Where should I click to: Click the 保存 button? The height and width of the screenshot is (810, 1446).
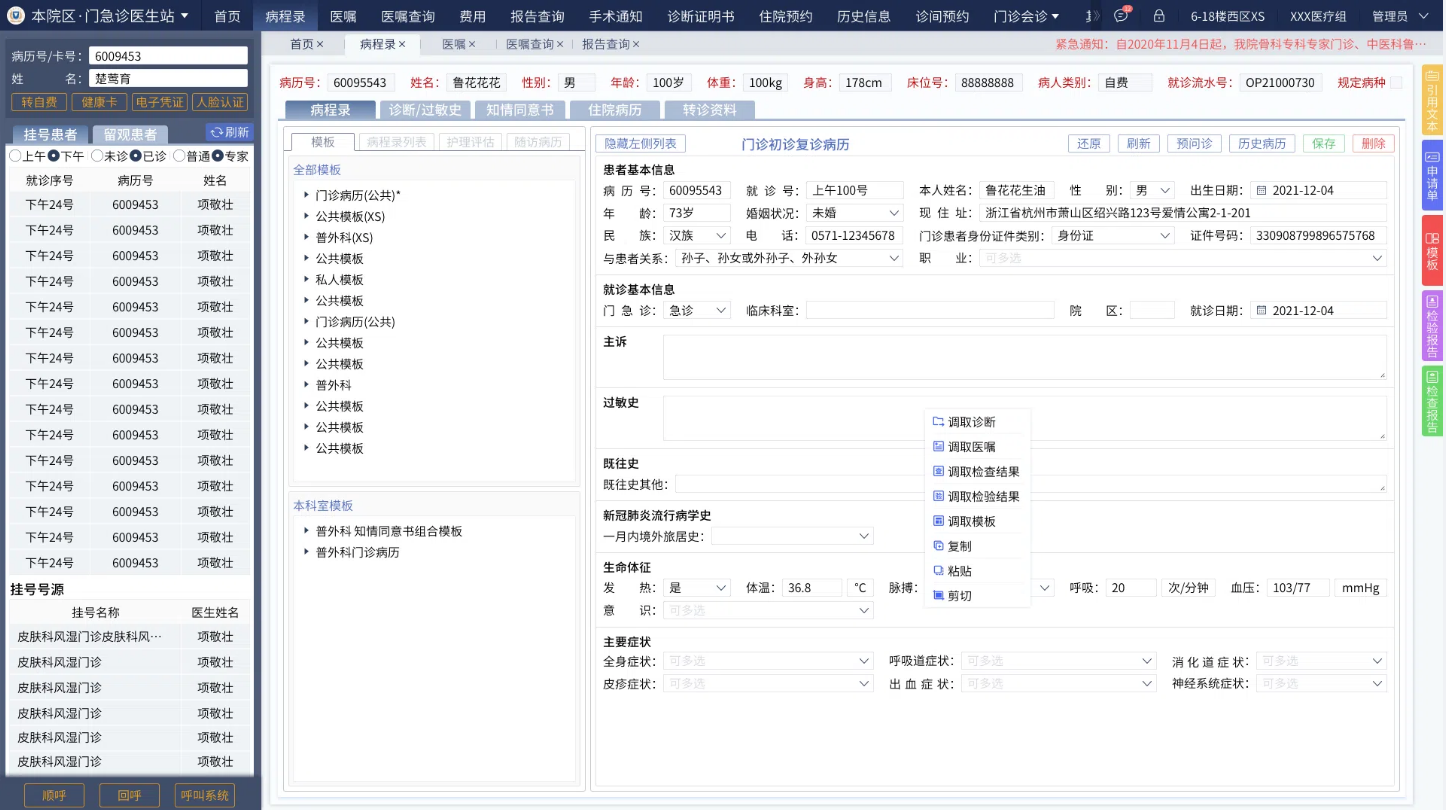coord(1324,144)
